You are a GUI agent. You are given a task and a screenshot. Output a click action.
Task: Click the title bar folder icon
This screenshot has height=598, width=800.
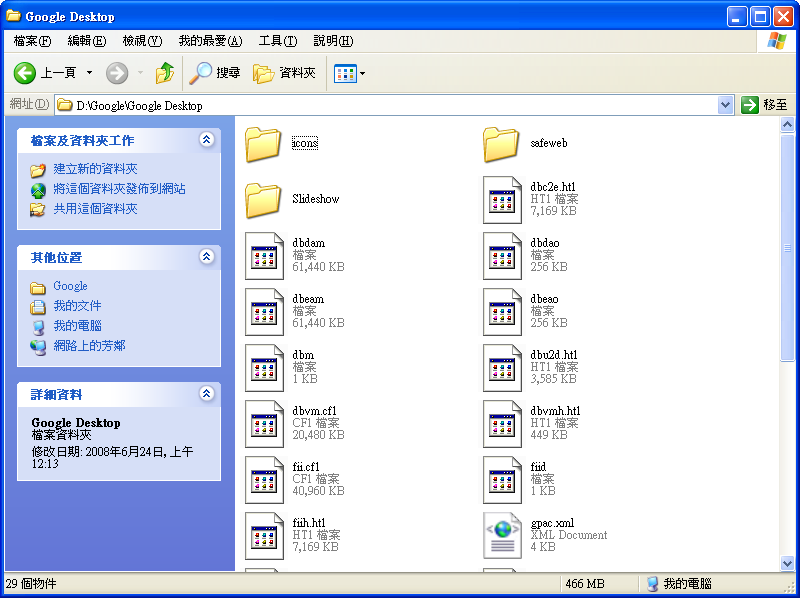[13, 16]
